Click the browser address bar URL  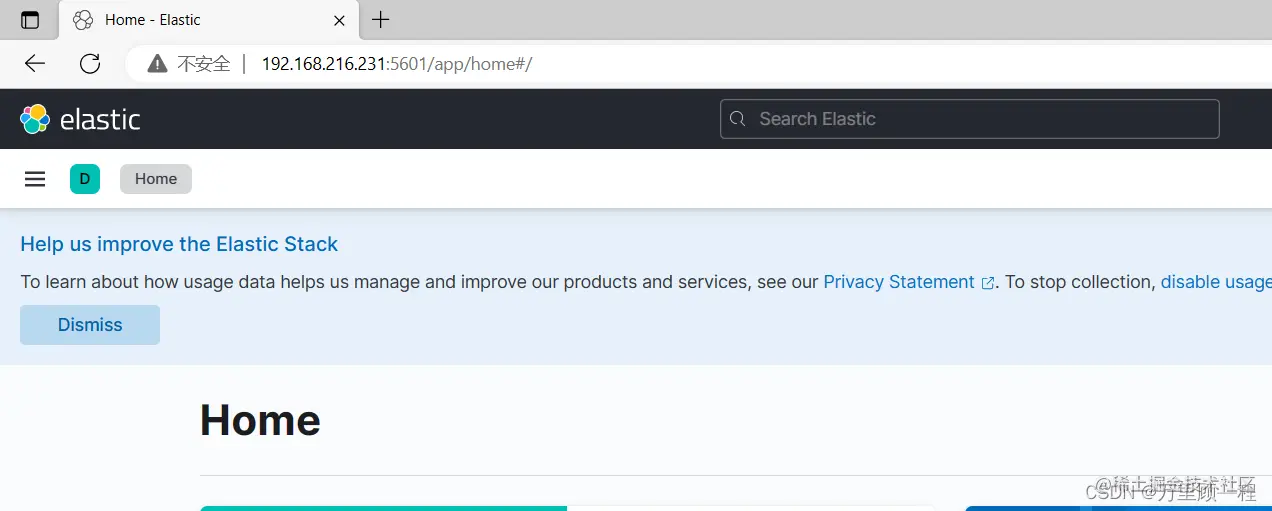pos(397,64)
